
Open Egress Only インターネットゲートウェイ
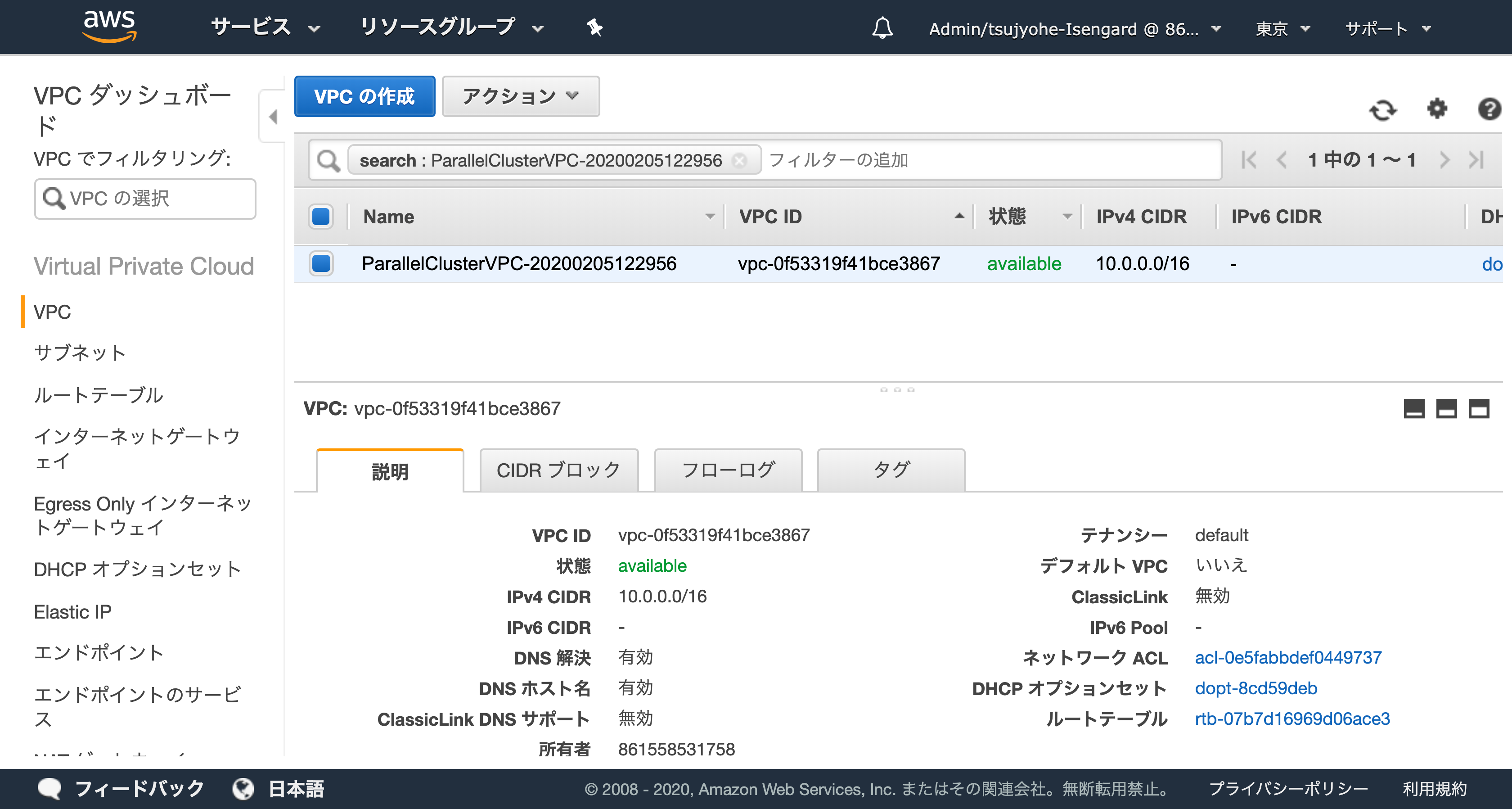143,515
